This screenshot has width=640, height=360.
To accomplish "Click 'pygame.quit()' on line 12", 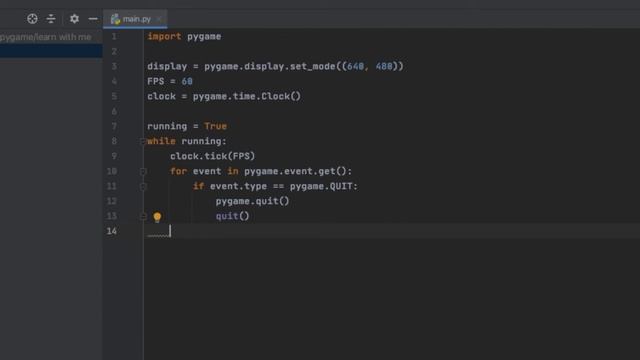I will pos(252,201).
